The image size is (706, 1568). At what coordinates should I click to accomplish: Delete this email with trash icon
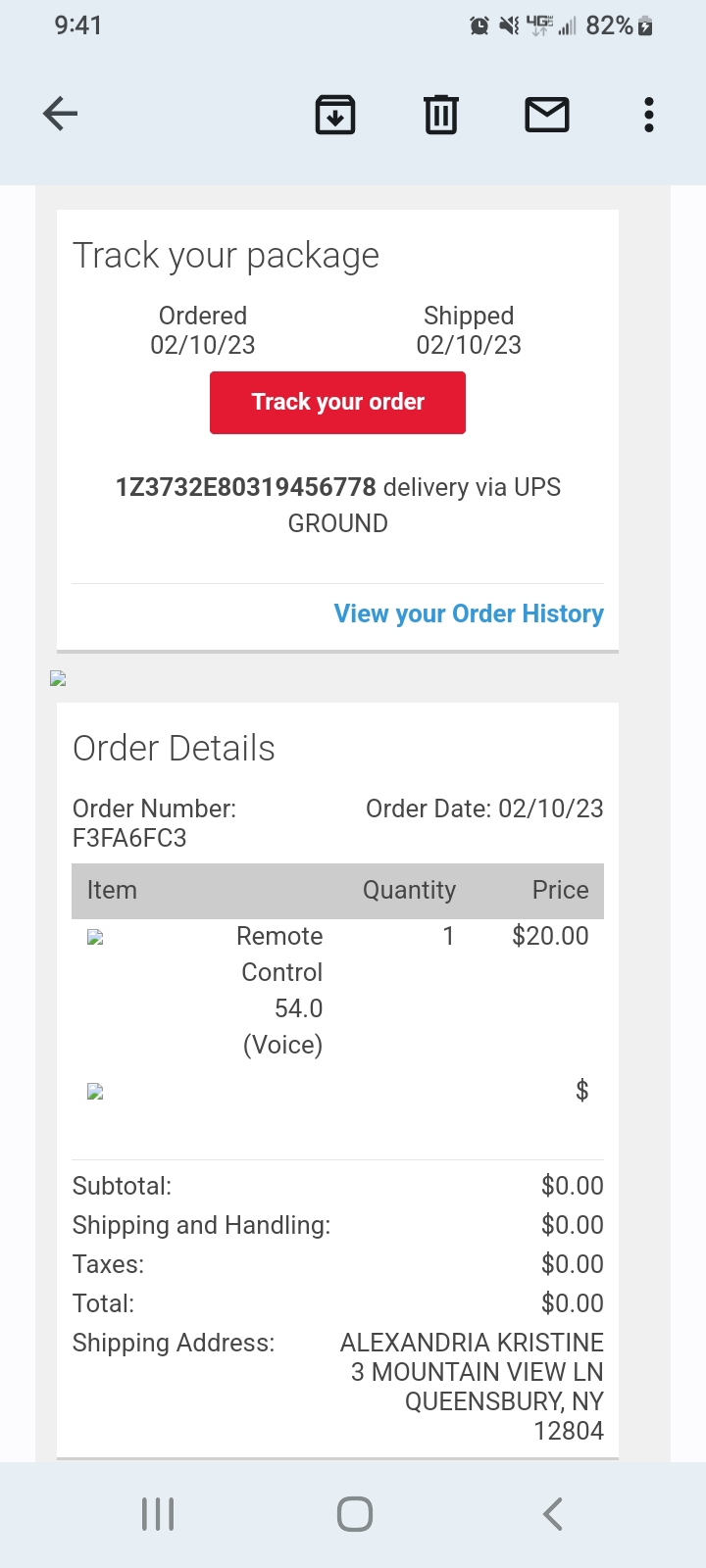click(x=441, y=115)
